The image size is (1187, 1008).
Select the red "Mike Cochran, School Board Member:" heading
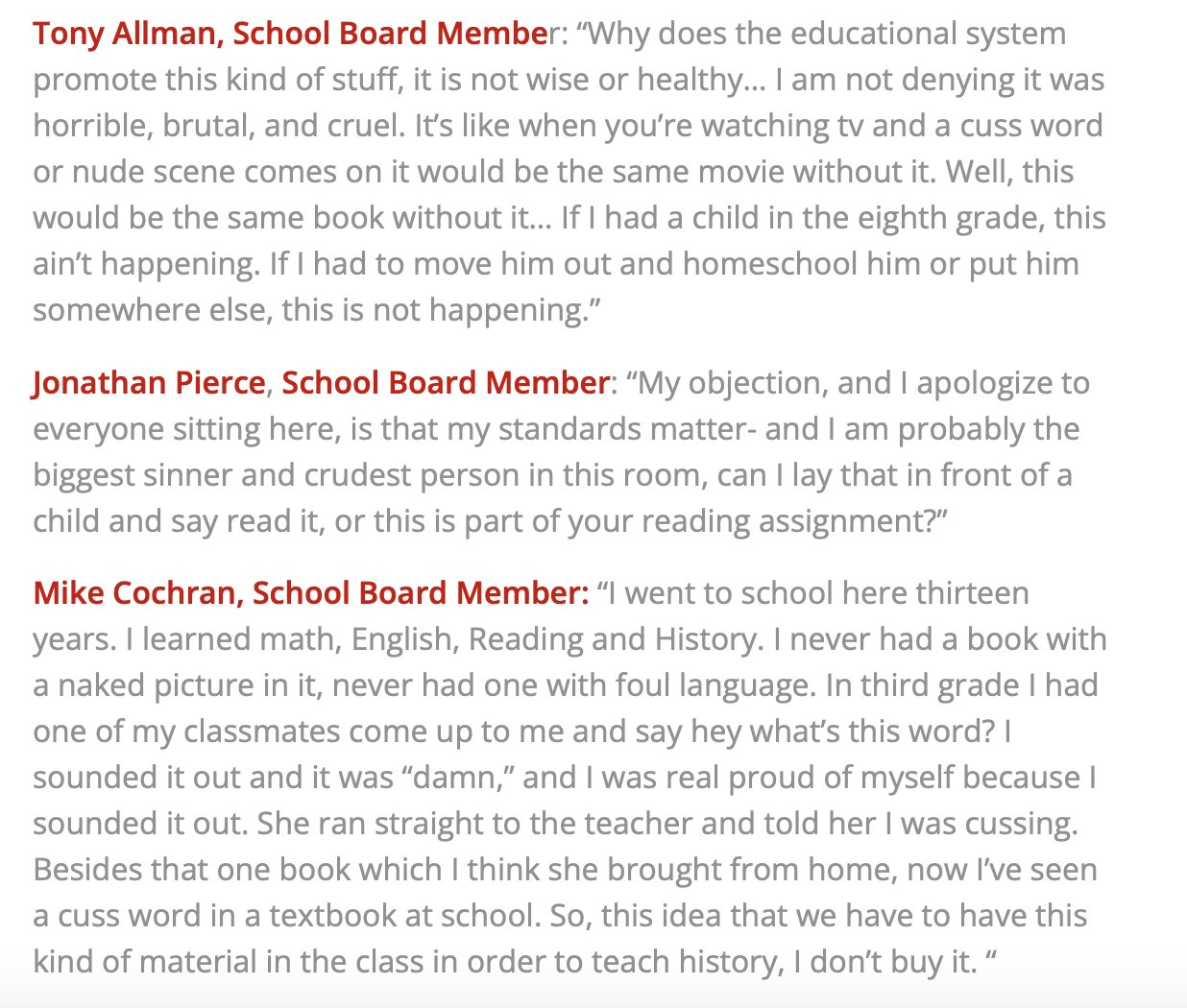coord(311,593)
